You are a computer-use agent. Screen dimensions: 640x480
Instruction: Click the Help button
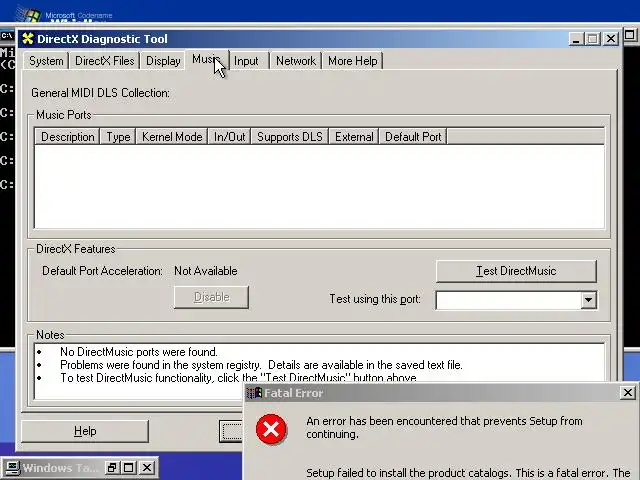coord(85,431)
